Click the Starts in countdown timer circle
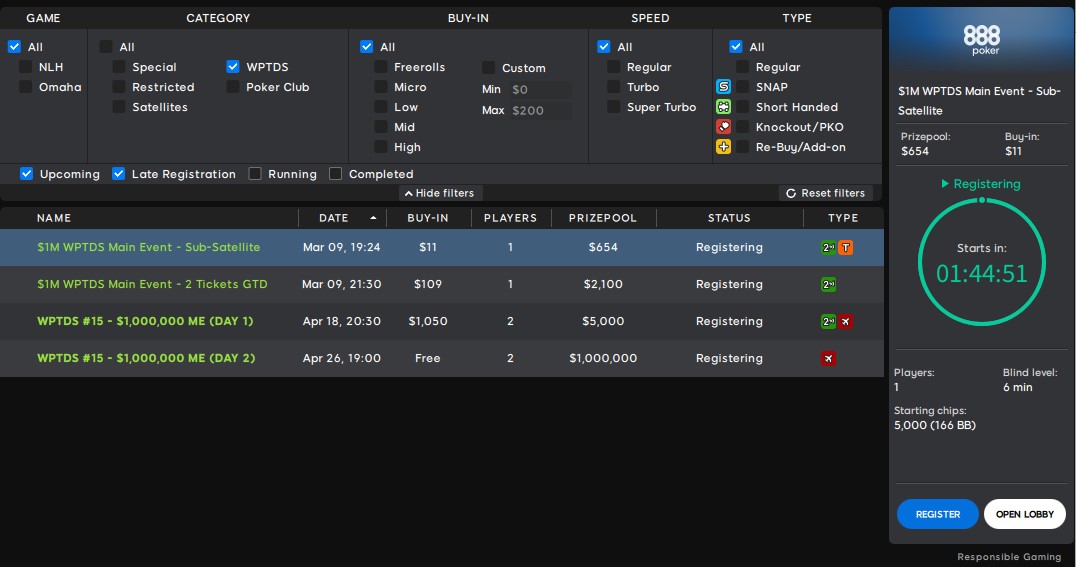The image size is (1076, 567). click(x=981, y=262)
